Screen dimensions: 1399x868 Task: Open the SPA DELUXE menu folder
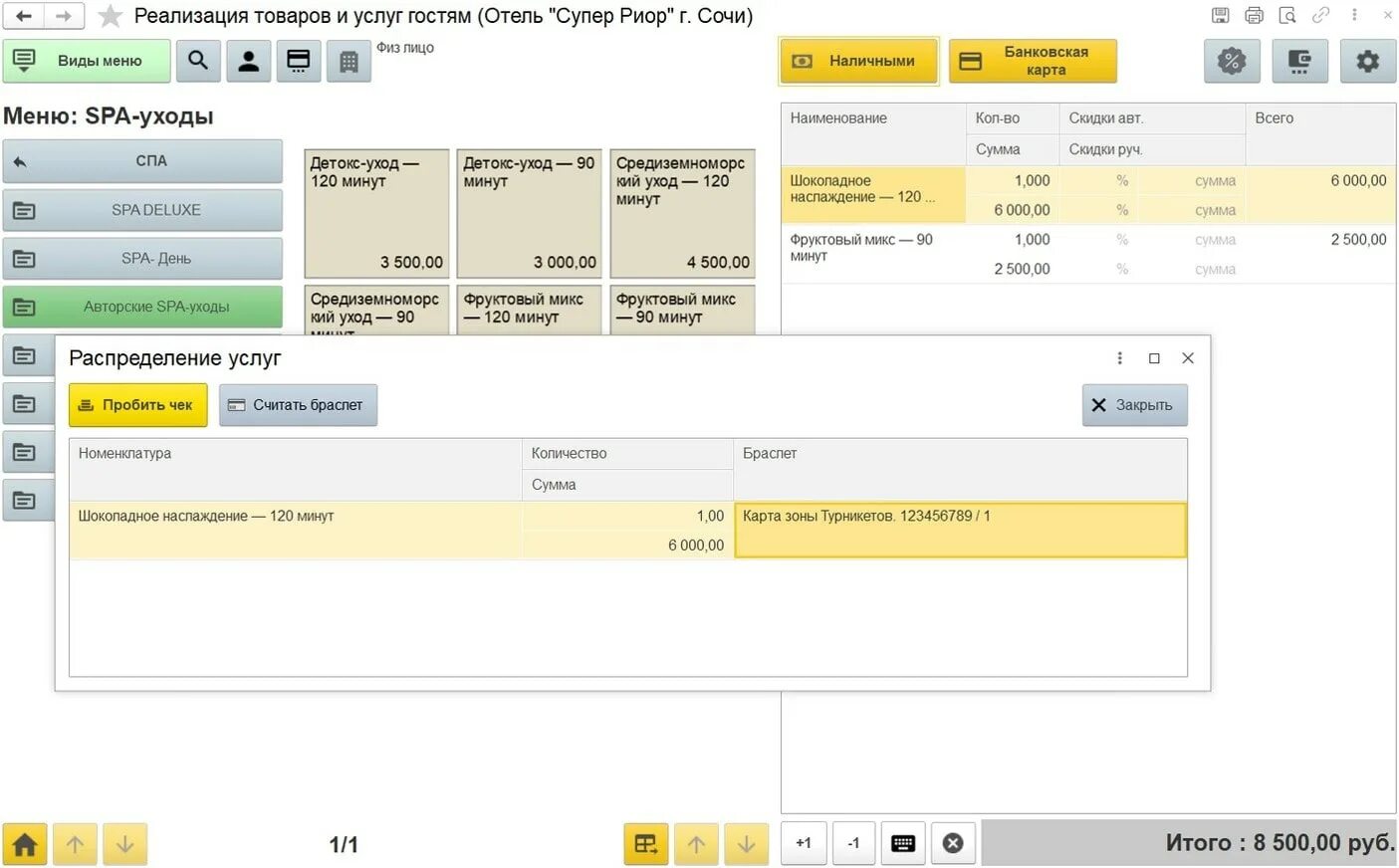tap(142, 210)
